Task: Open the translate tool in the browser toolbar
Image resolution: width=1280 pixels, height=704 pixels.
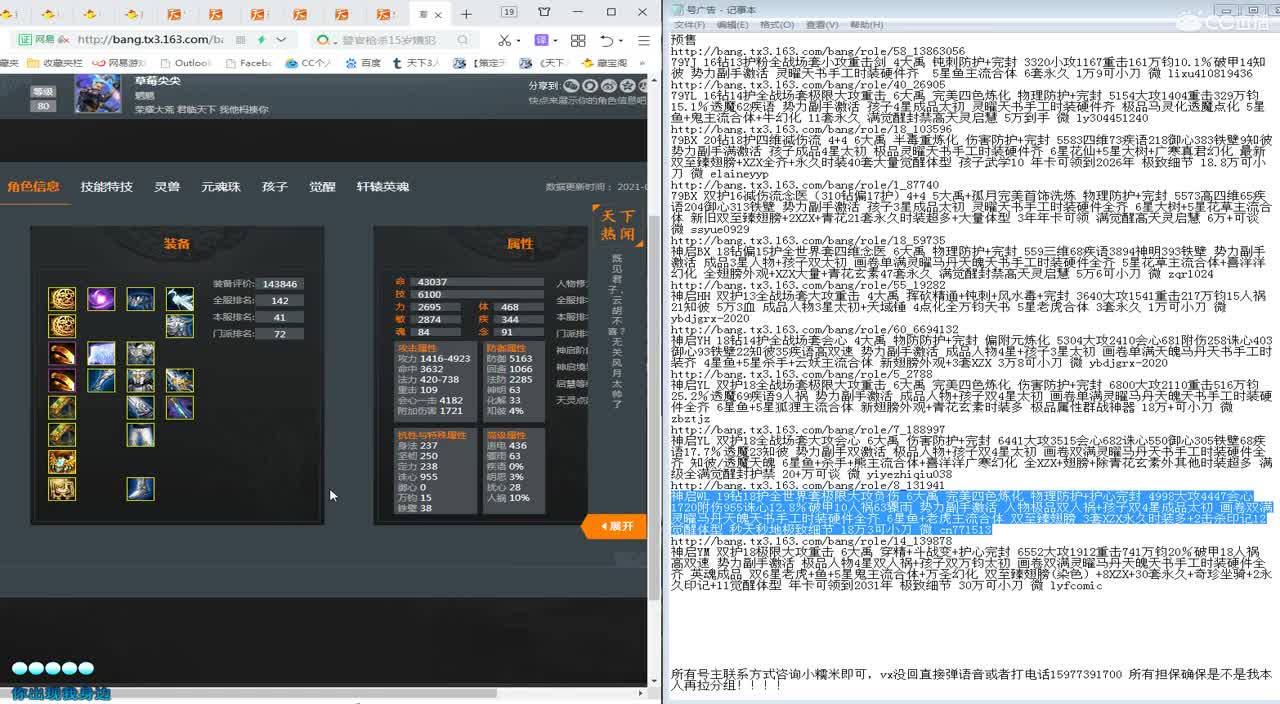Action: [543, 40]
